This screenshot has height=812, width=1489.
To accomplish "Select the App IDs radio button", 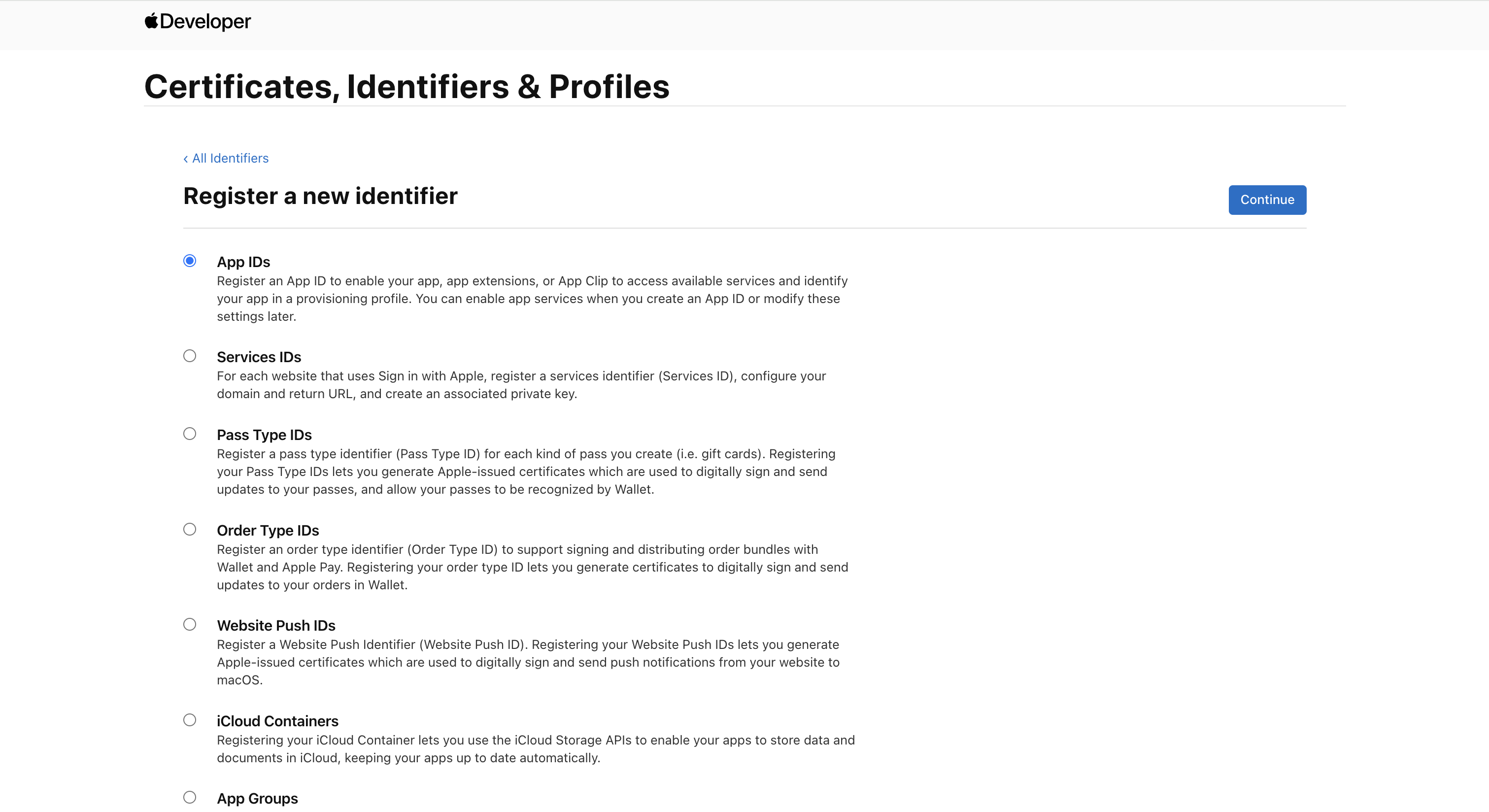I will click(x=190, y=261).
